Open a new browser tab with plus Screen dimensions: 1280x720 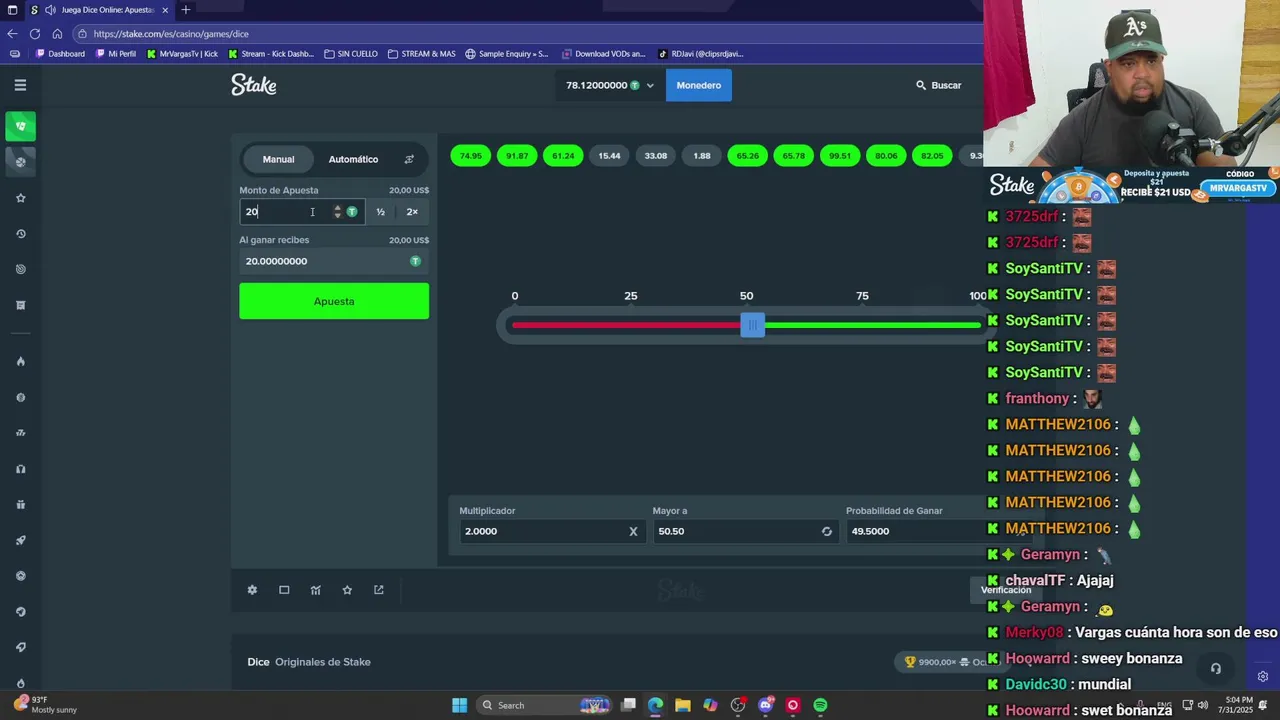(185, 10)
